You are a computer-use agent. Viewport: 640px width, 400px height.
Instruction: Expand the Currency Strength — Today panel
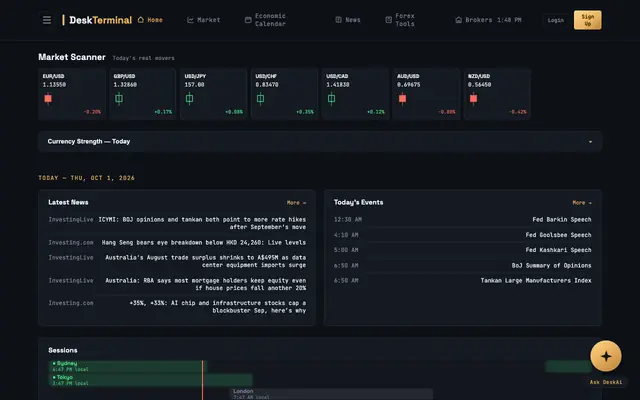(x=320, y=142)
